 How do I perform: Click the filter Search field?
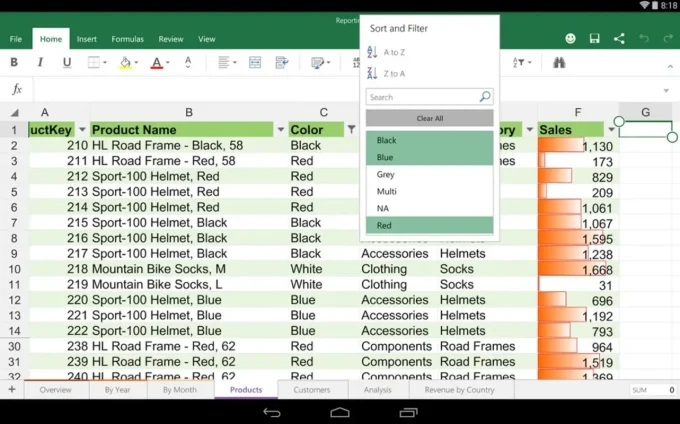click(423, 98)
